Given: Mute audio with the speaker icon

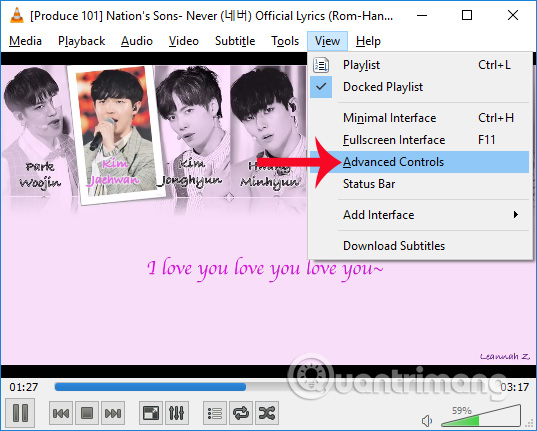Looking at the screenshot, I should pos(427,420).
